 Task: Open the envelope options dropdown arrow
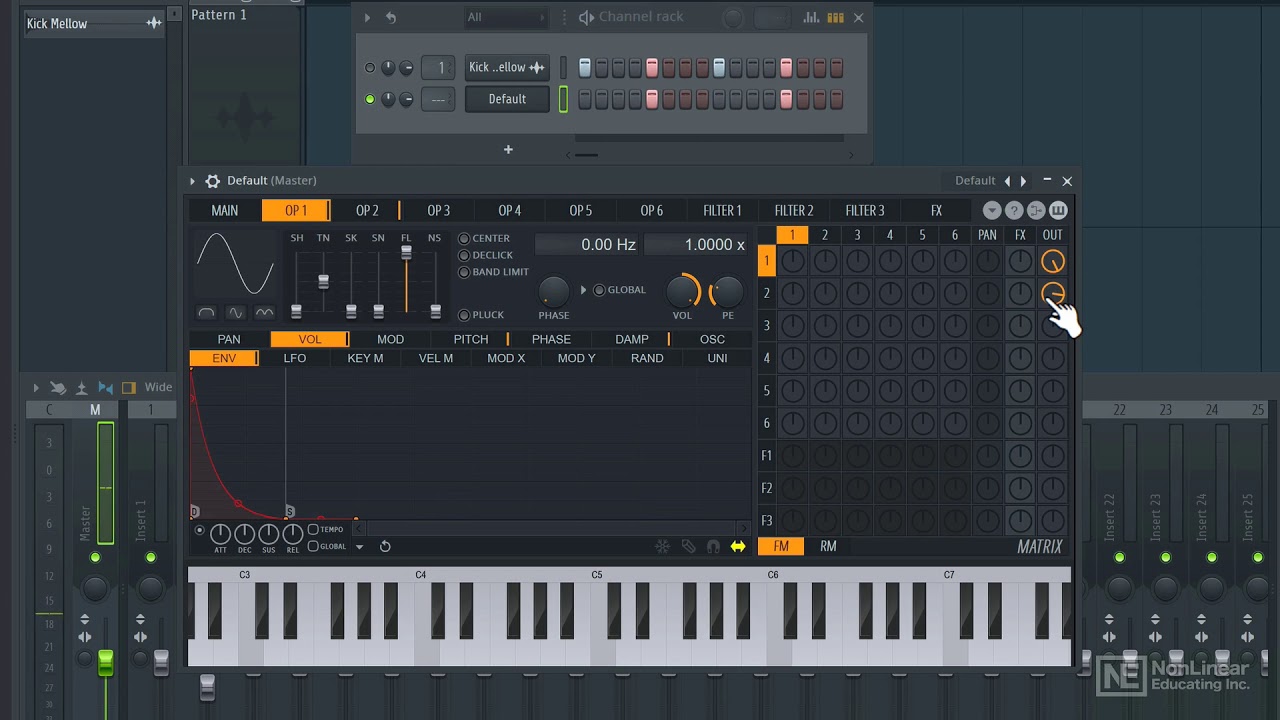click(x=359, y=547)
